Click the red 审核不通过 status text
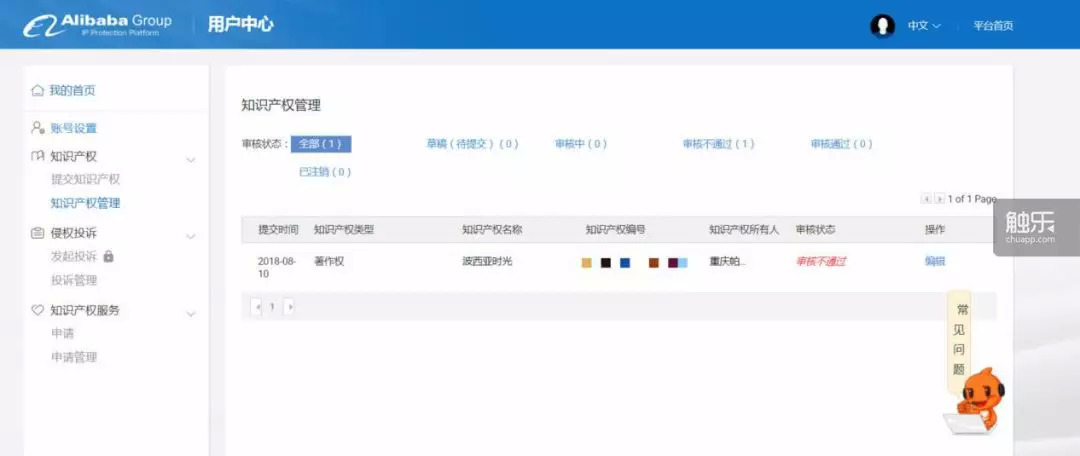Screen dimensions: 1080x456 (x=821, y=262)
